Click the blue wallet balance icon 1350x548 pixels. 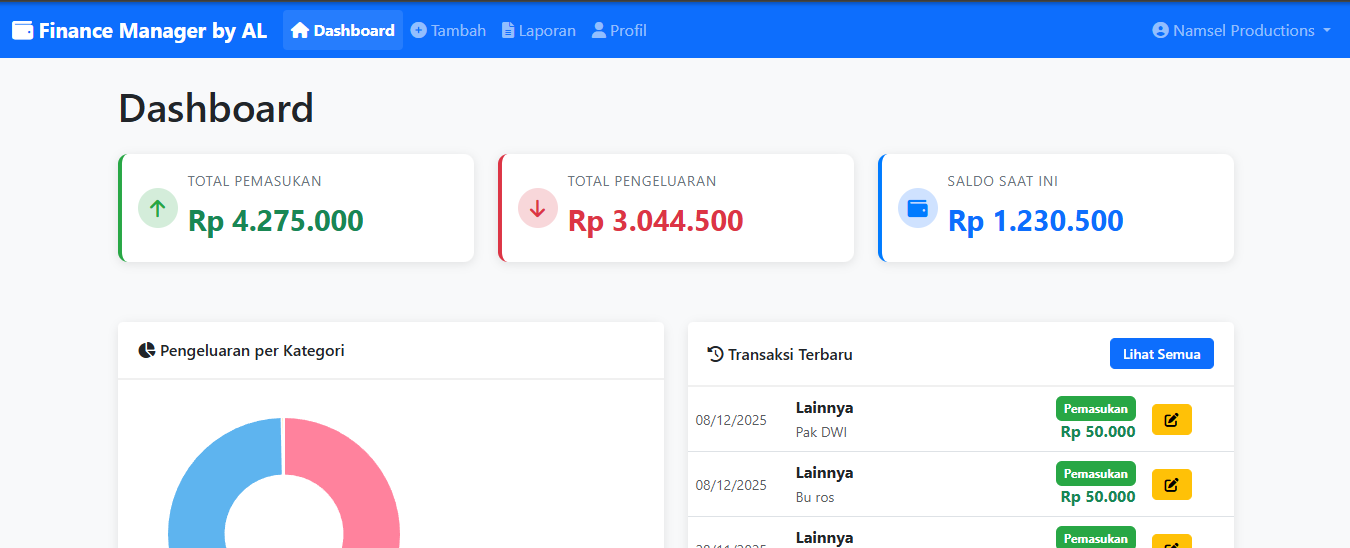pos(917,208)
